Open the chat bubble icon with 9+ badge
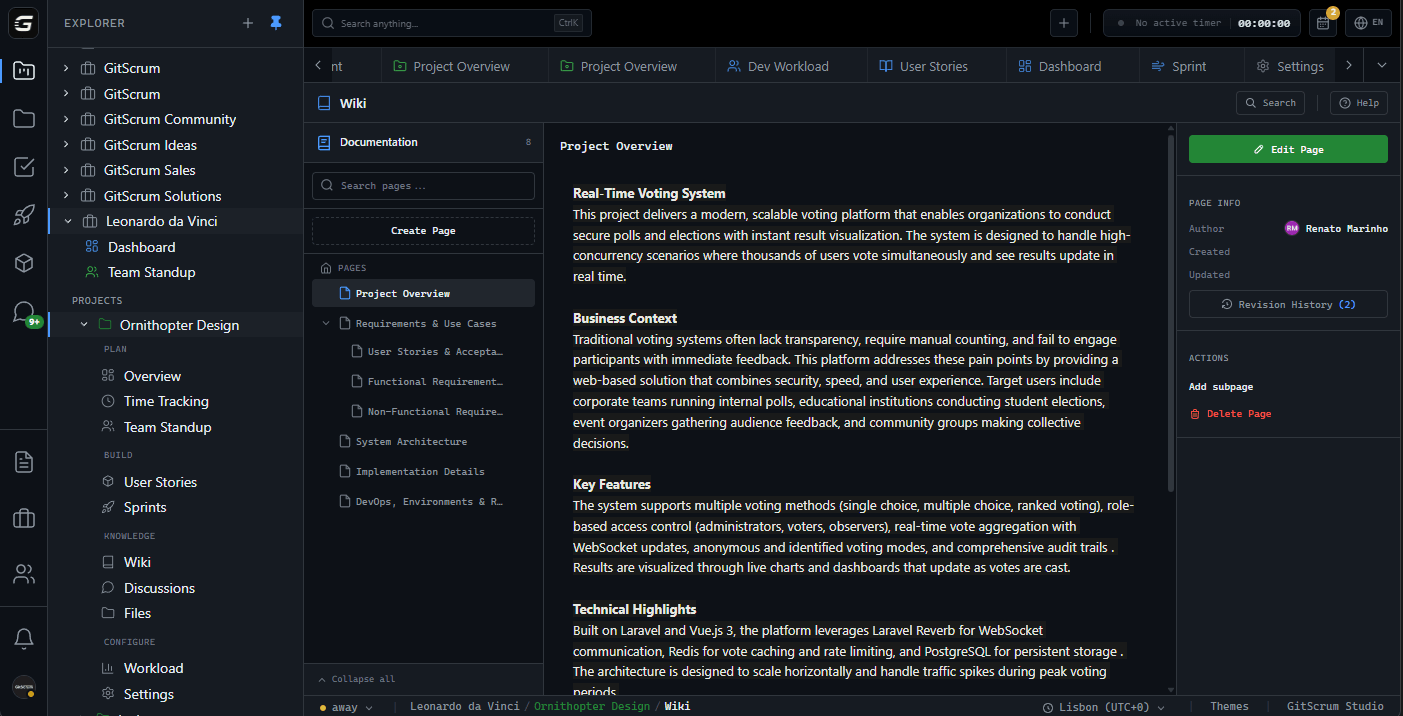 [x=24, y=312]
